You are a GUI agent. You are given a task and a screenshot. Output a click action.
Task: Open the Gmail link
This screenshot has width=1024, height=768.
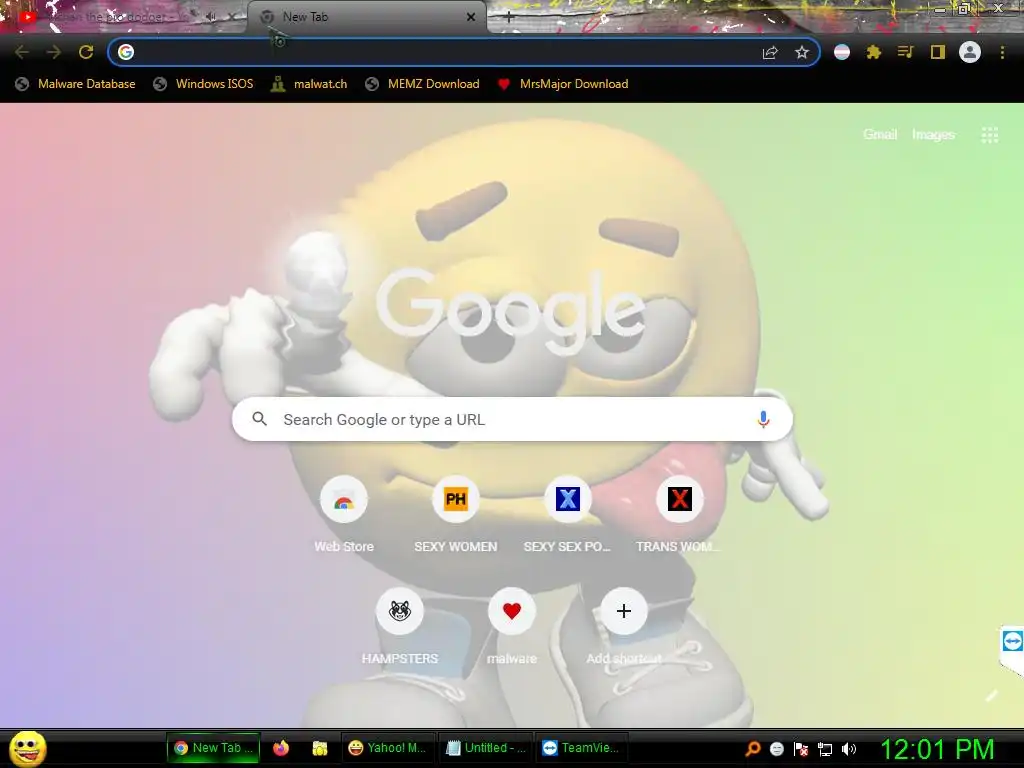tap(880, 135)
